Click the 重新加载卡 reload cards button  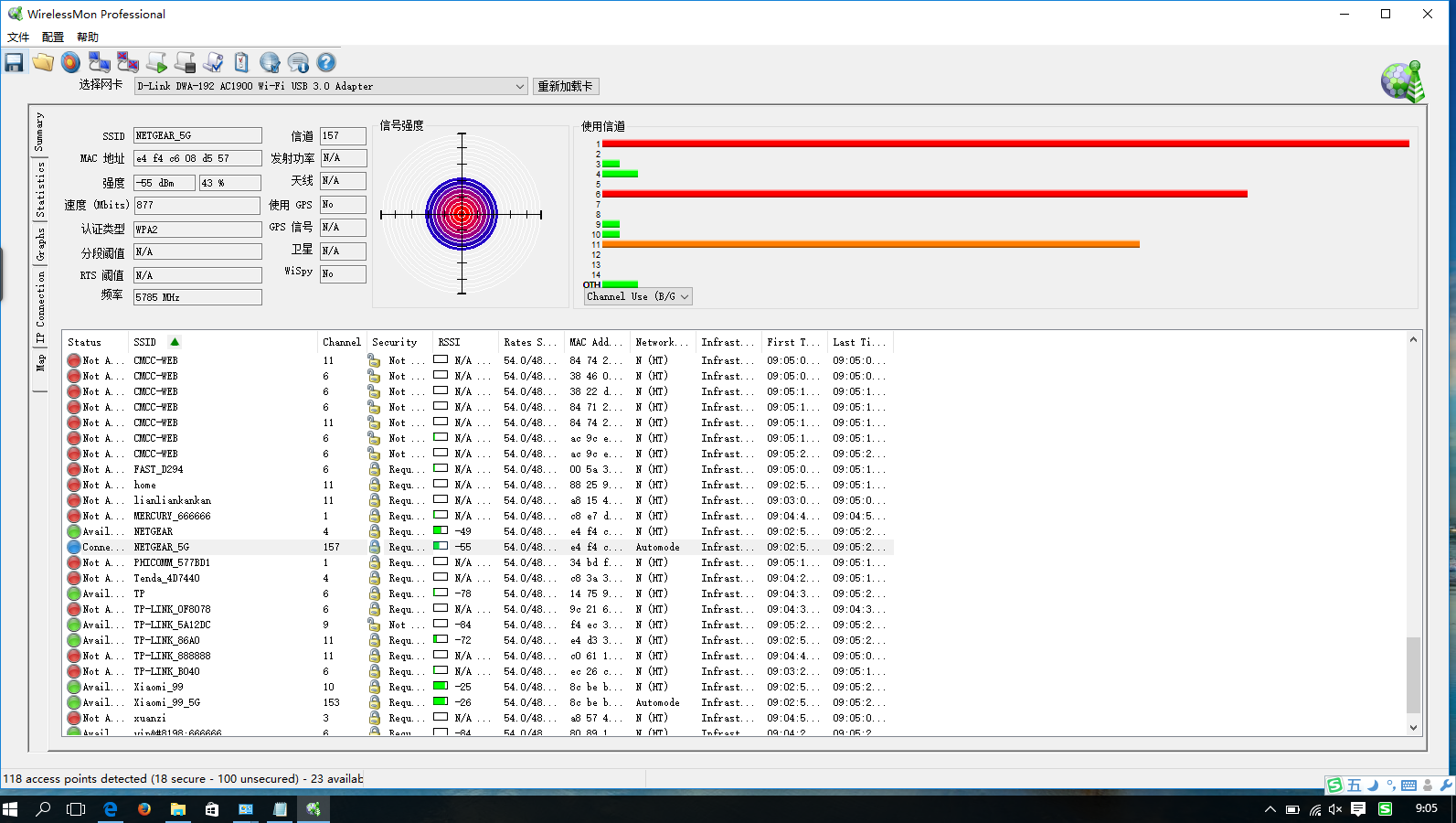pos(566,86)
